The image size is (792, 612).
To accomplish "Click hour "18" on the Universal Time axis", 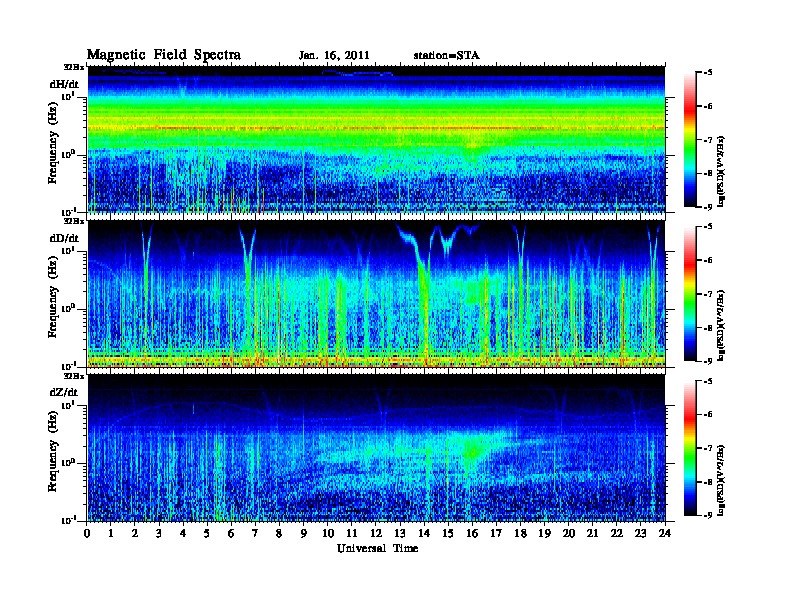I will coord(520,533).
